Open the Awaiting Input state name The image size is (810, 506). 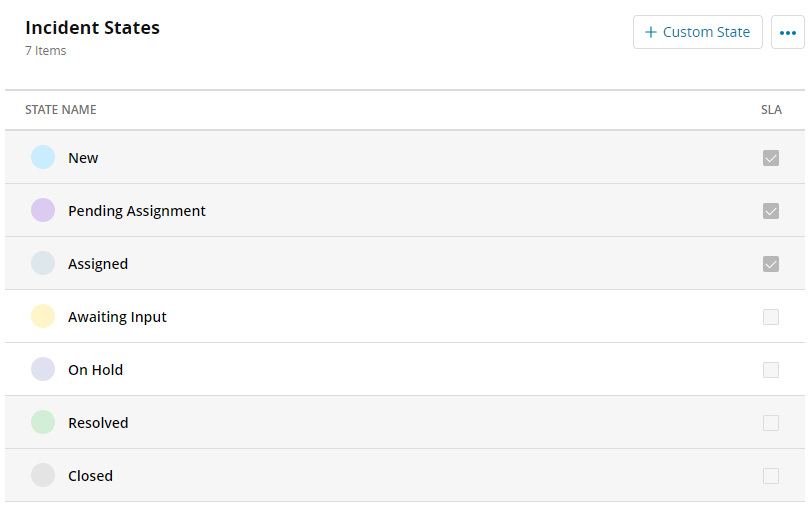pyautogui.click(x=117, y=317)
